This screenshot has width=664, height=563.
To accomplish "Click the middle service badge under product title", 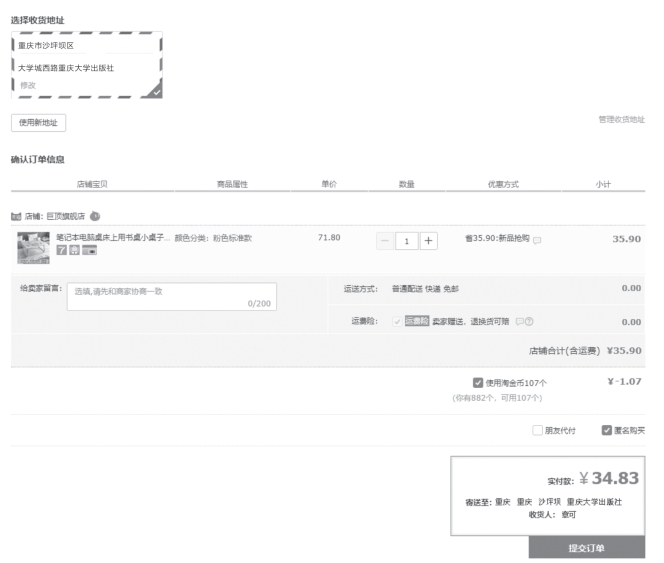I will click(75, 250).
